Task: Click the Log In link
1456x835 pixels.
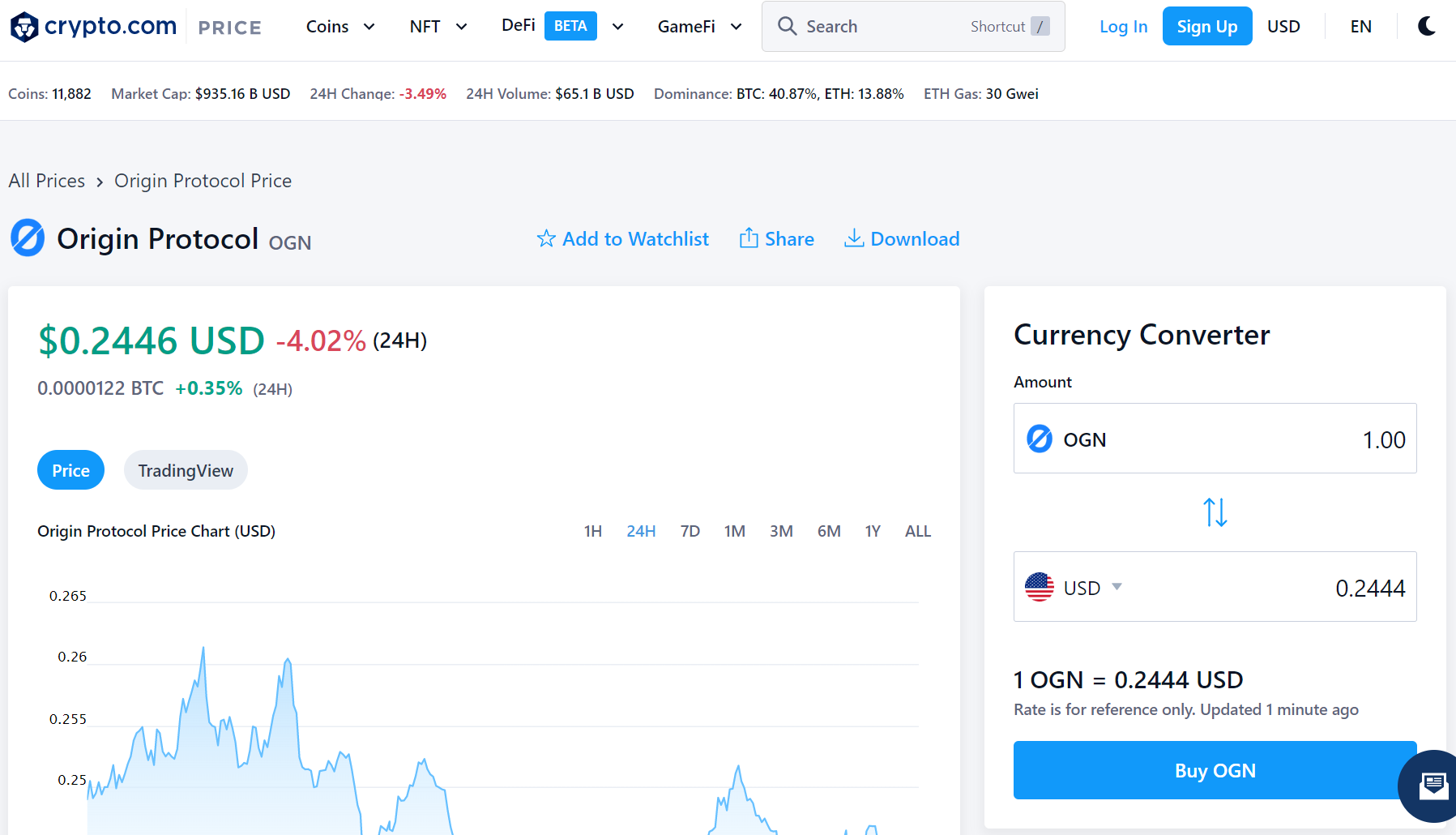Action: pos(1123,27)
